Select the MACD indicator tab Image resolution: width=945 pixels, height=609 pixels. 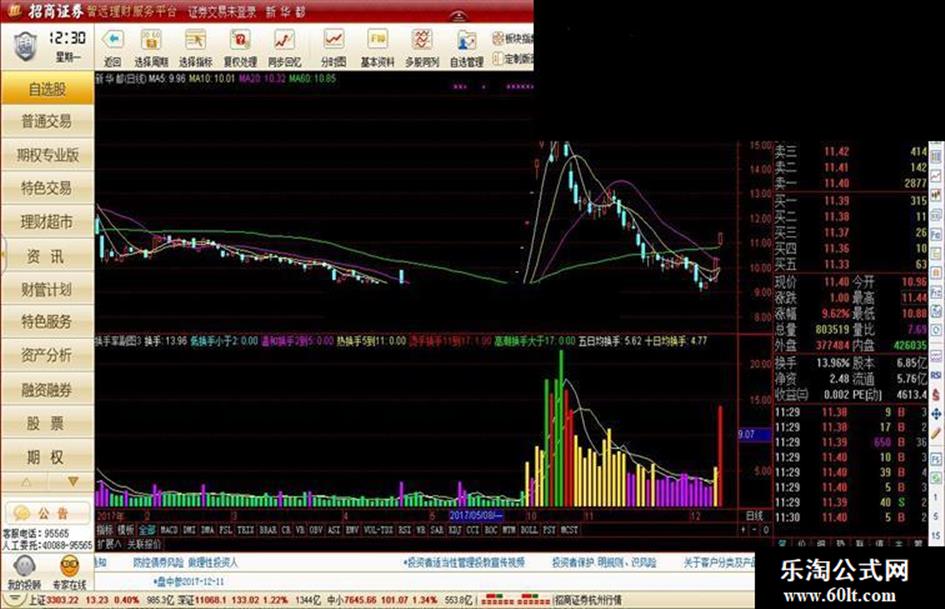(x=169, y=530)
